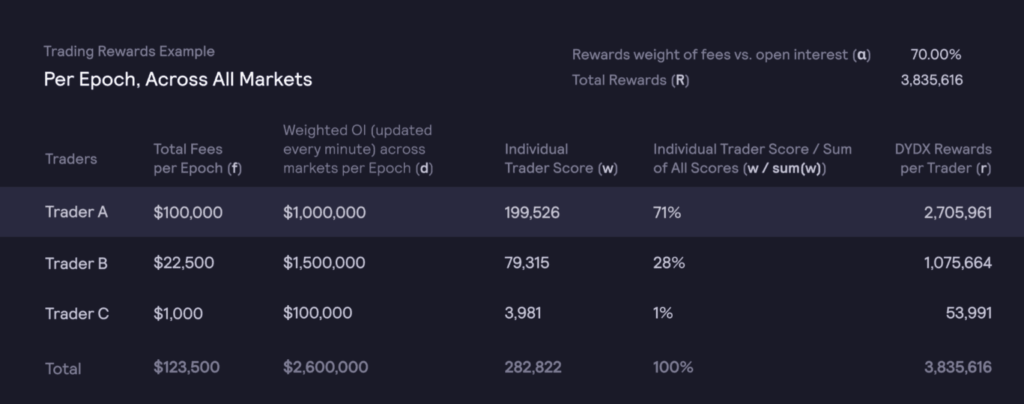Select the $123,500 total fees cell
The image size is (1024, 404).
click(x=186, y=367)
